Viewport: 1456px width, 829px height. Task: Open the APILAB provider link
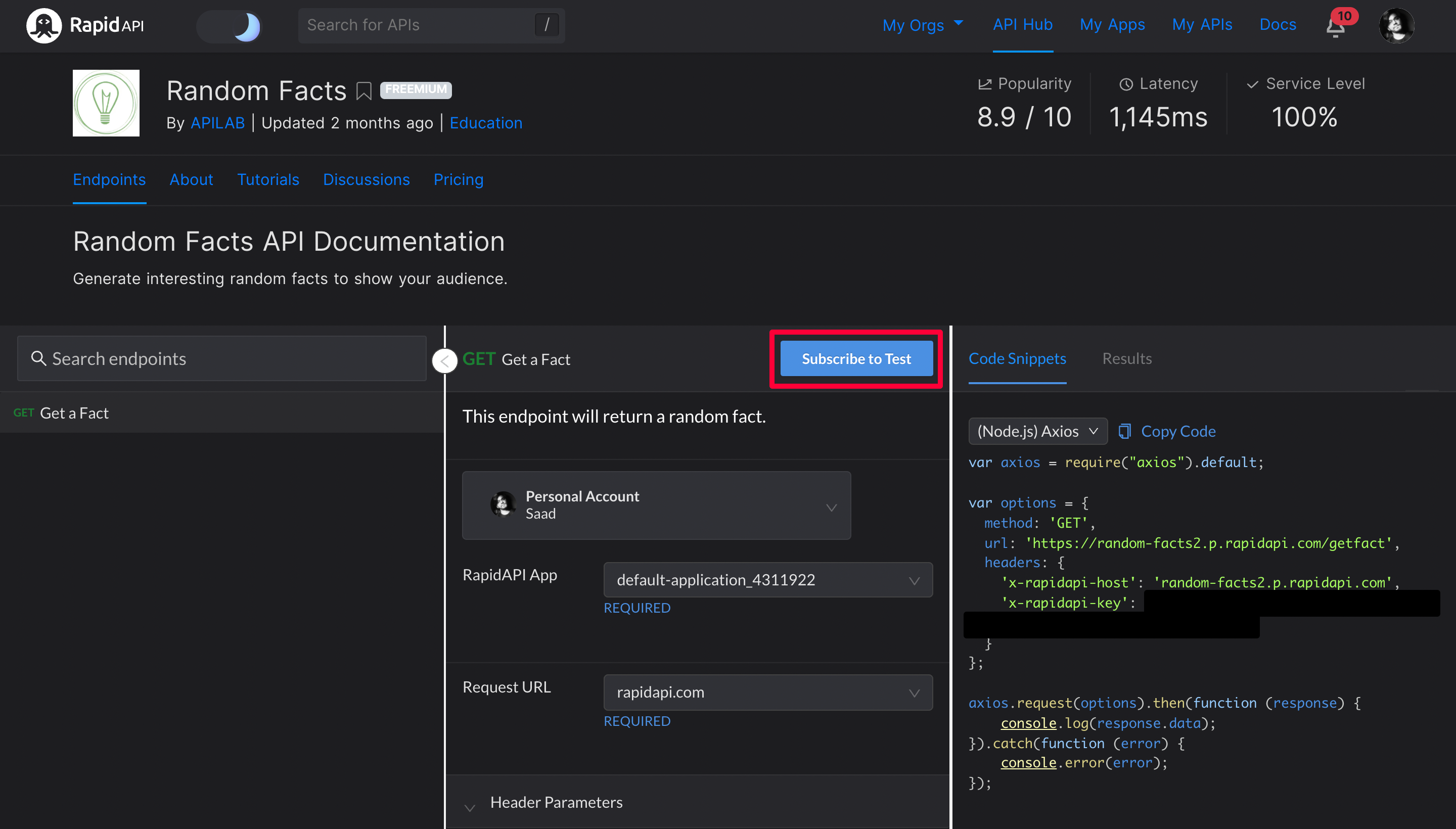217,123
